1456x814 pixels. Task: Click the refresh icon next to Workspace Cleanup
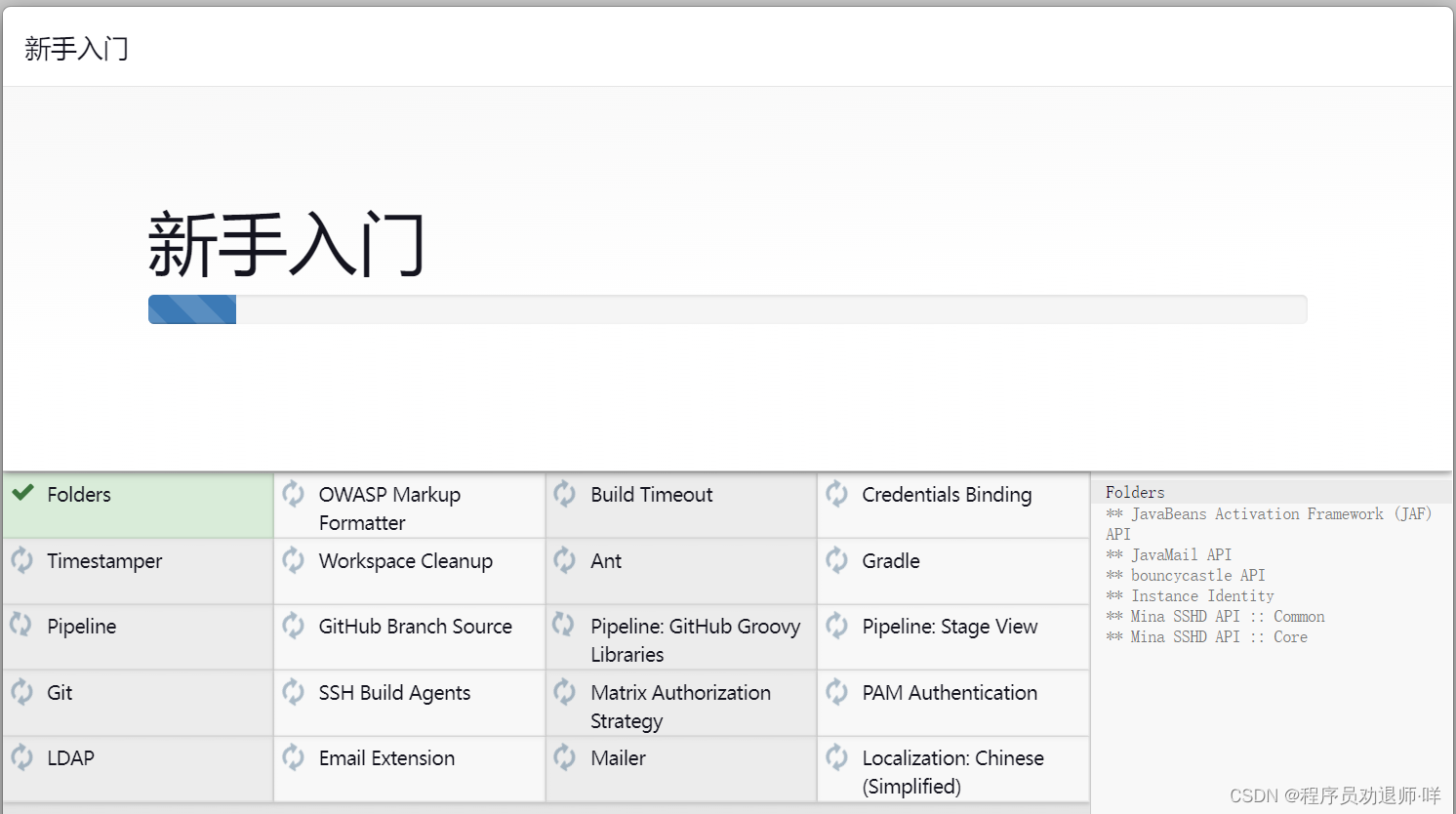(294, 560)
